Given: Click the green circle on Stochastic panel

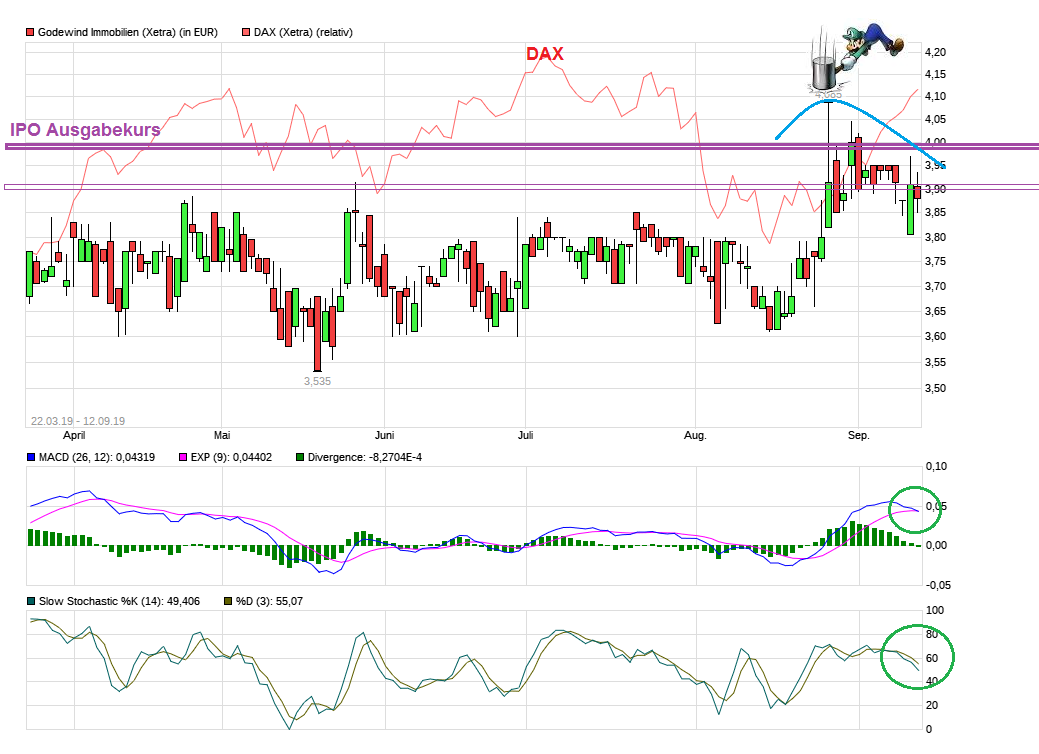Looking at the screenshot, I should point(920,657).
